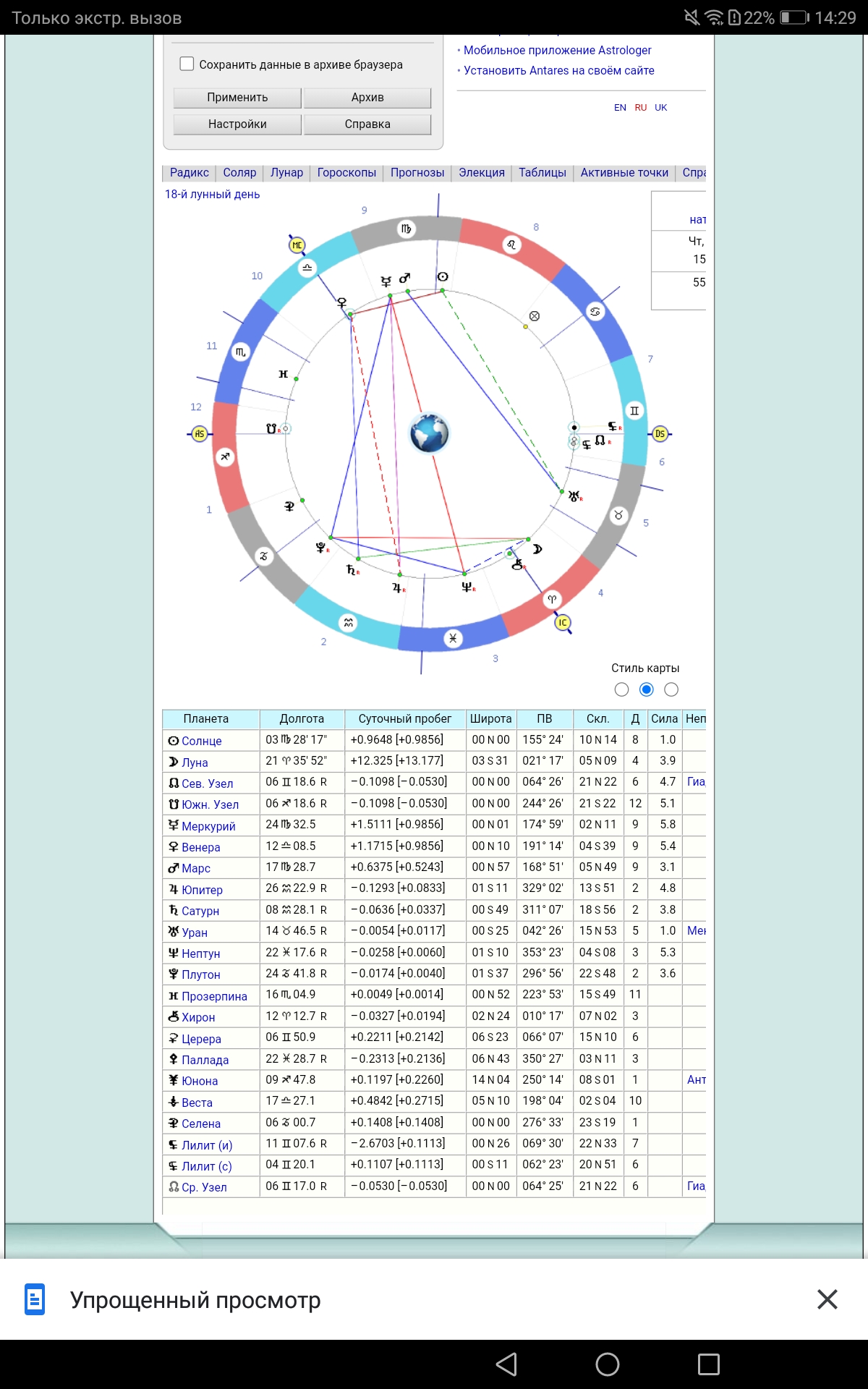Click the Долгота column header
The height and width of the screenshot is (1389, 868).
click(302, 719)
